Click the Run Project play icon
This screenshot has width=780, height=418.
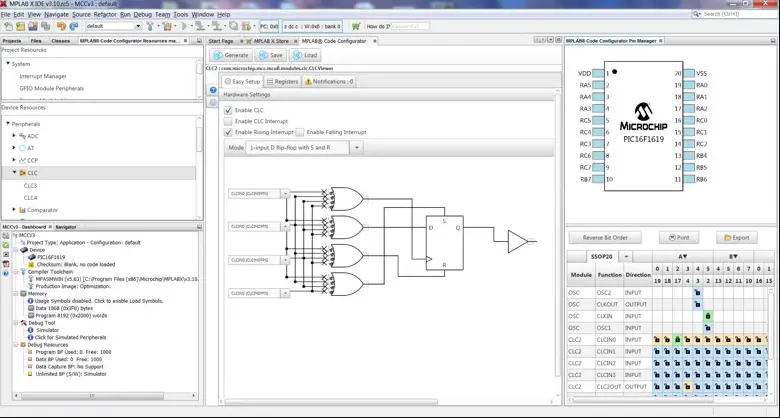pos(184,26)
